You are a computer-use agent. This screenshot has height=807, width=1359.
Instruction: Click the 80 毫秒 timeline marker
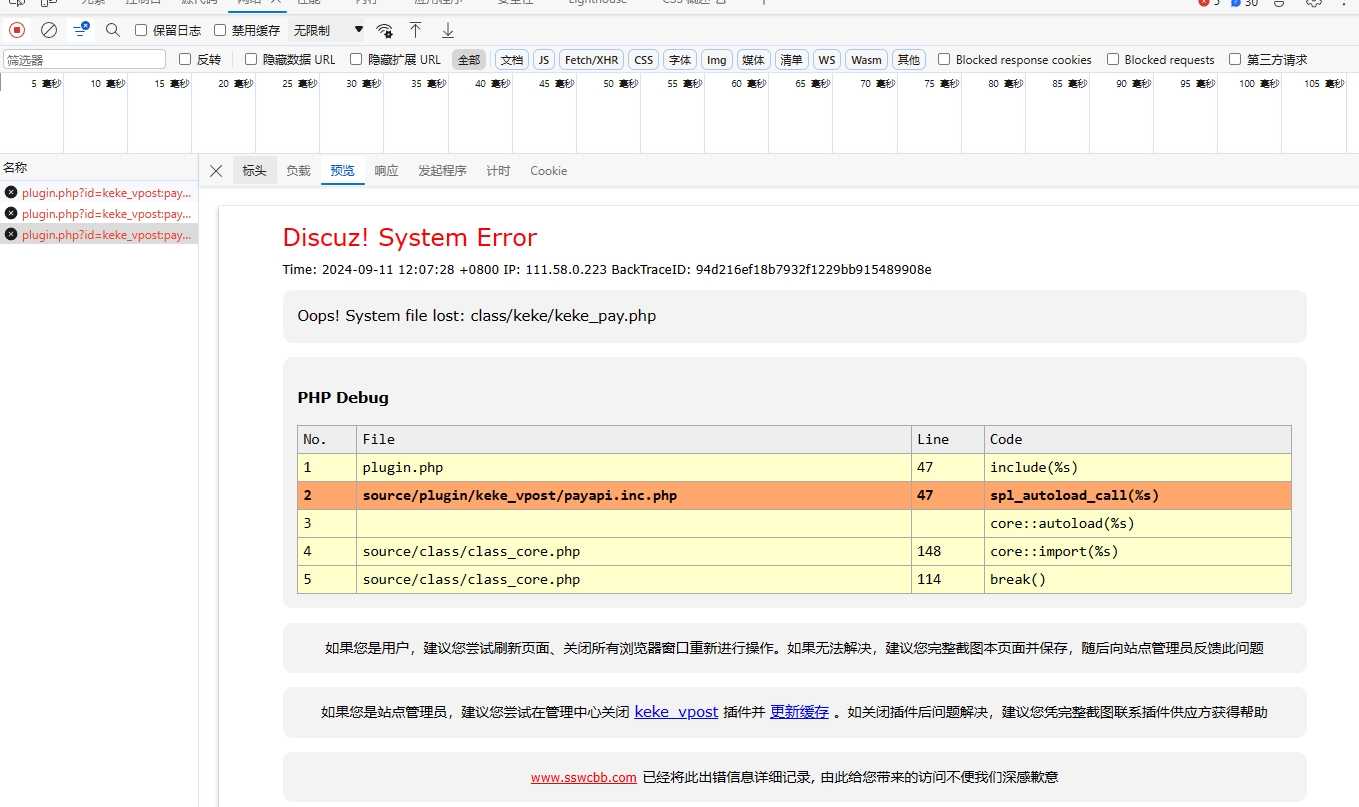(x=1006, y=84)
